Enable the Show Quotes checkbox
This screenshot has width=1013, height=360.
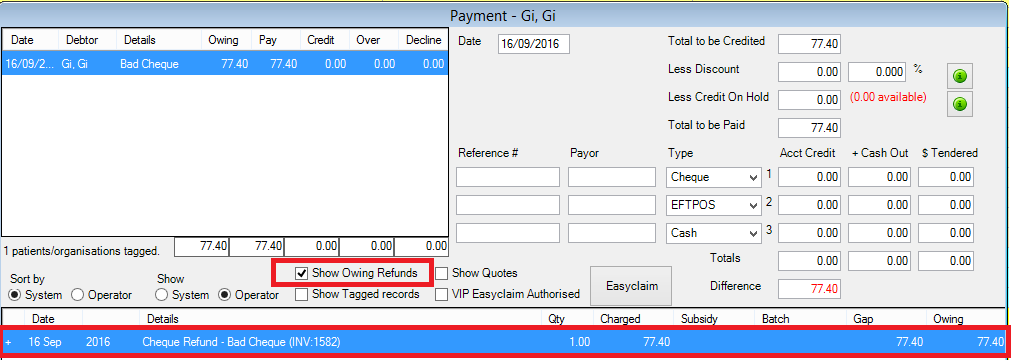(441, 273)
